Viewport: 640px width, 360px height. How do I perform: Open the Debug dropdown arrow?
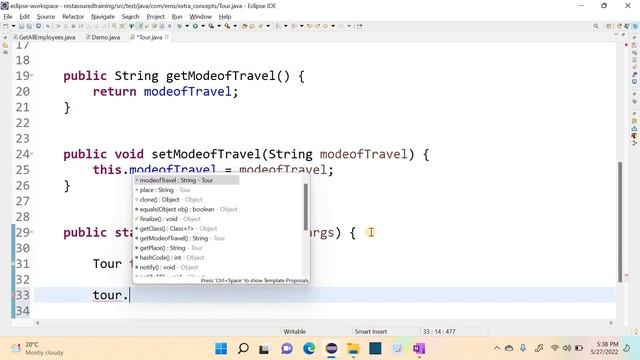(x=187, y=26)
